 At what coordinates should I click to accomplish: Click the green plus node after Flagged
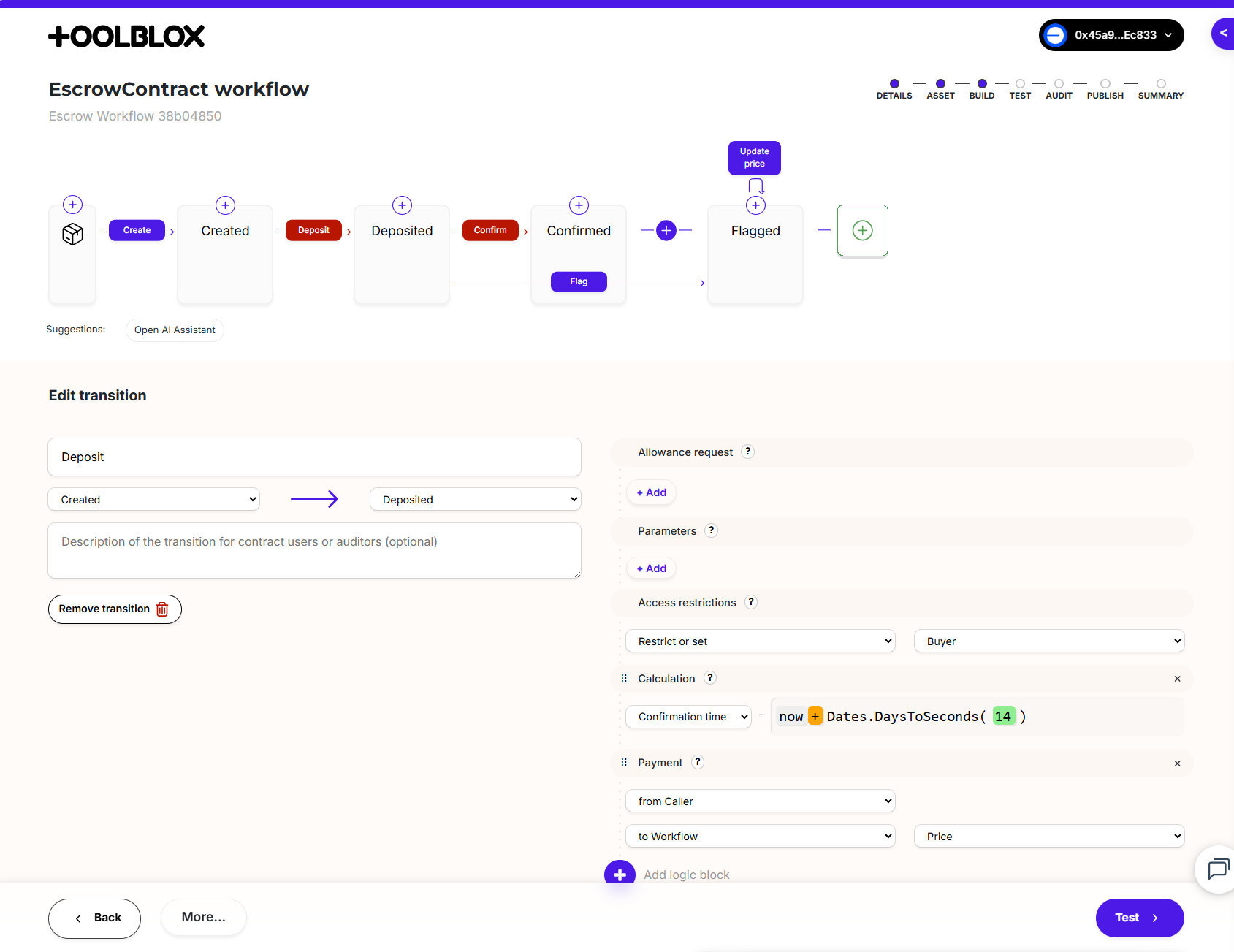coord(862,230)
